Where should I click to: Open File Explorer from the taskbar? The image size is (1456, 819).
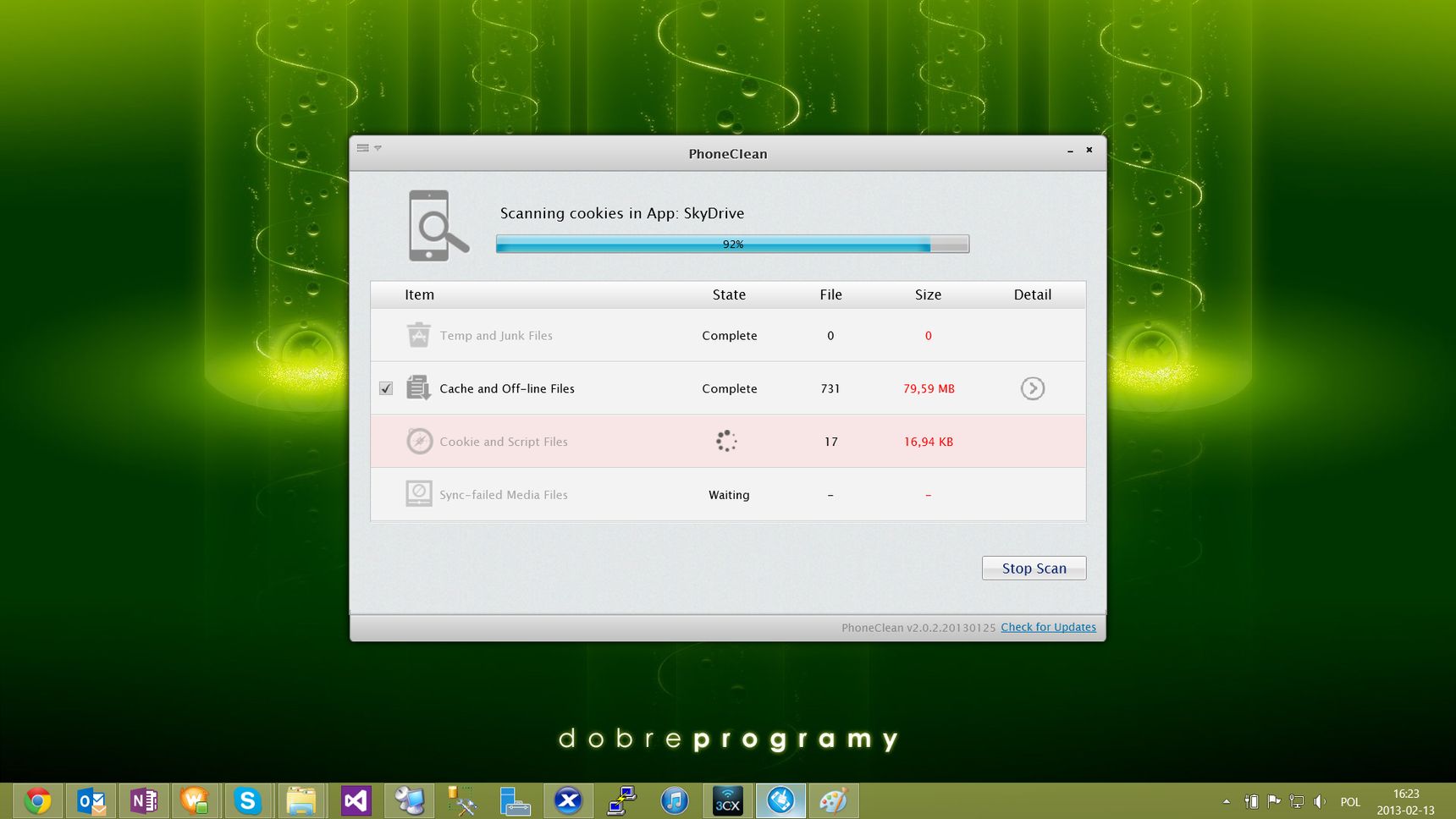pos(301,800)
